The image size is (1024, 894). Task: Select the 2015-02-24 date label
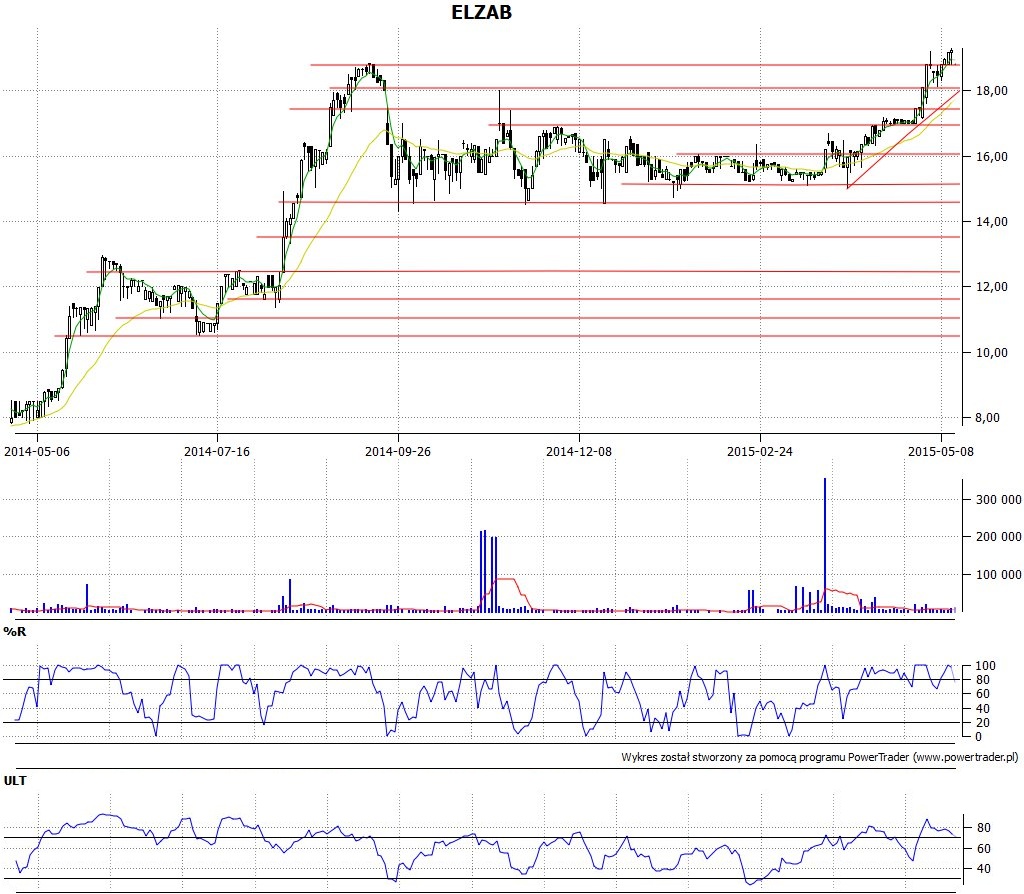[x=760, y=451]
